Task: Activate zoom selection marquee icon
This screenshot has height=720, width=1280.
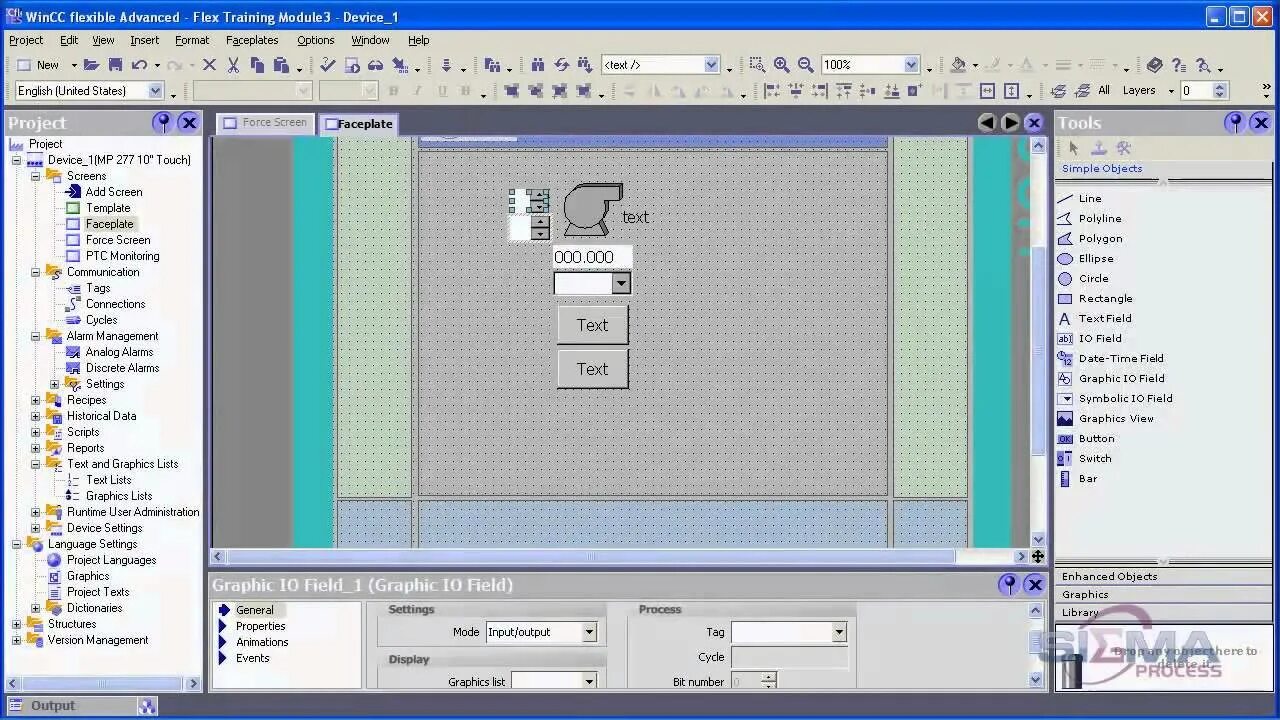Action: (757, 65)
